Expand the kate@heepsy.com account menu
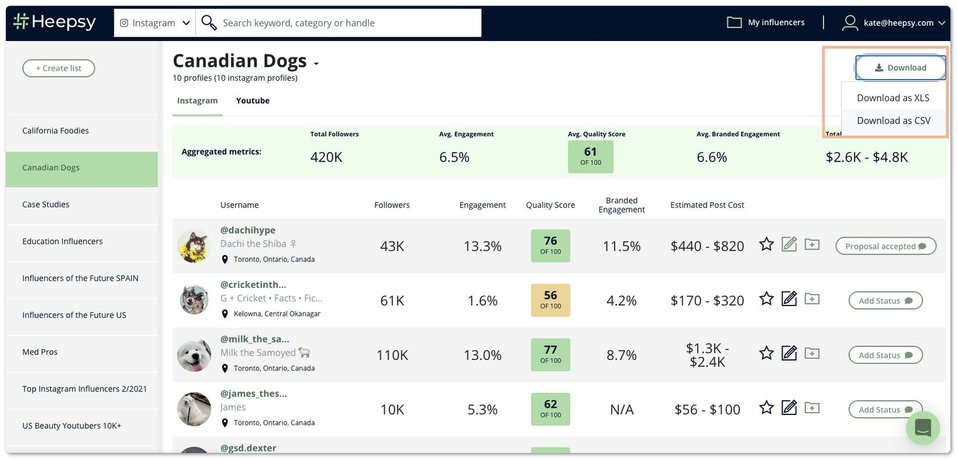This screenshot has width=958, height=460. pos(904,23)
